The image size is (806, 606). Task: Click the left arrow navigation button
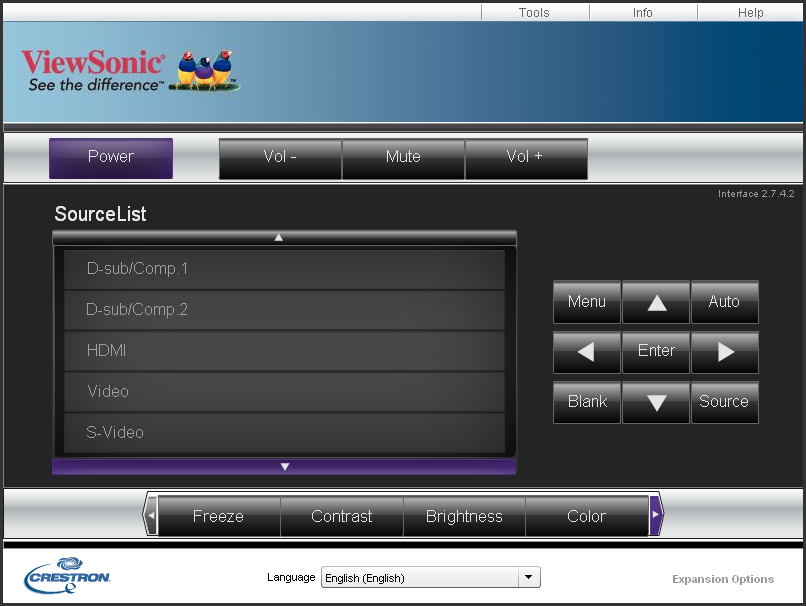(587, 352)
